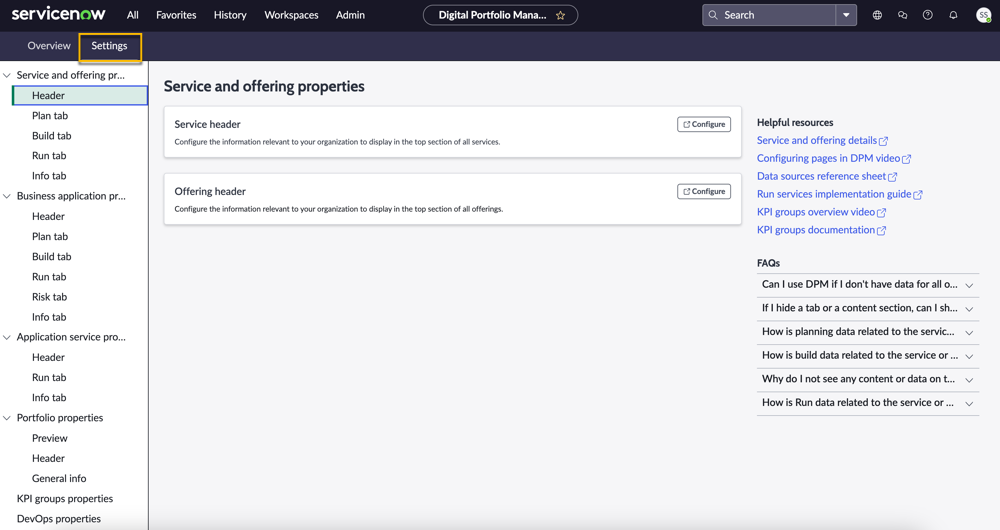Image resolution: width=1000 pixels, height=530 pixels.
Task: Collapse Portfolio properties tree node
Action: pos(7,418)
